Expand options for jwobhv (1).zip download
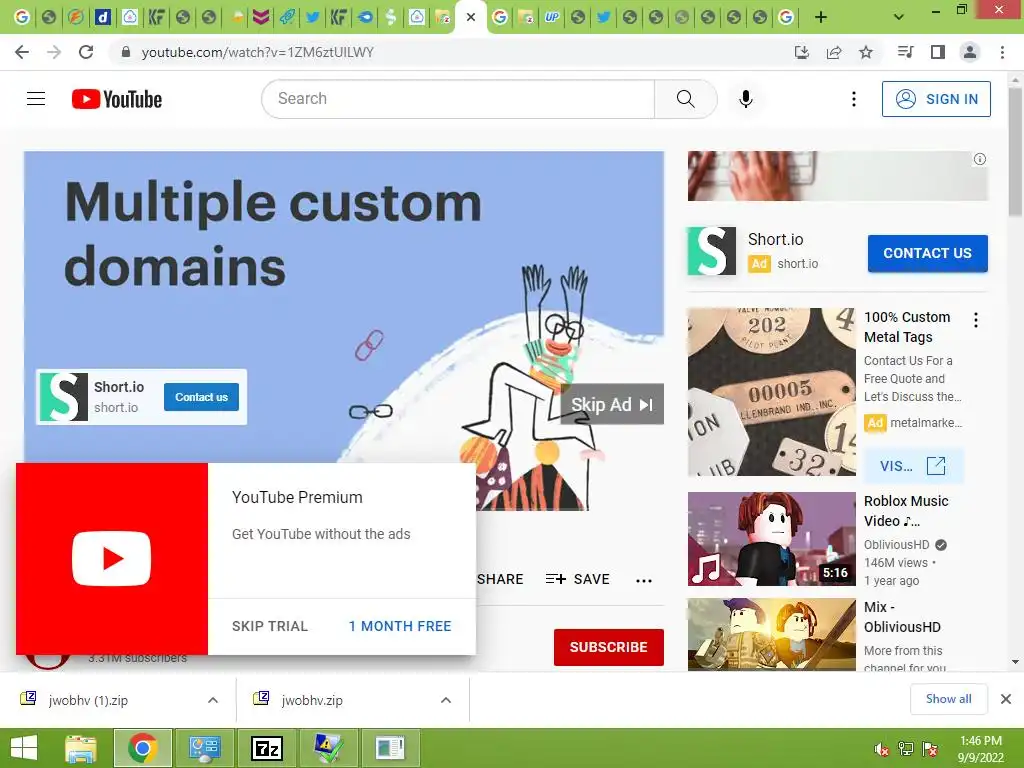 tap(213, 700)
